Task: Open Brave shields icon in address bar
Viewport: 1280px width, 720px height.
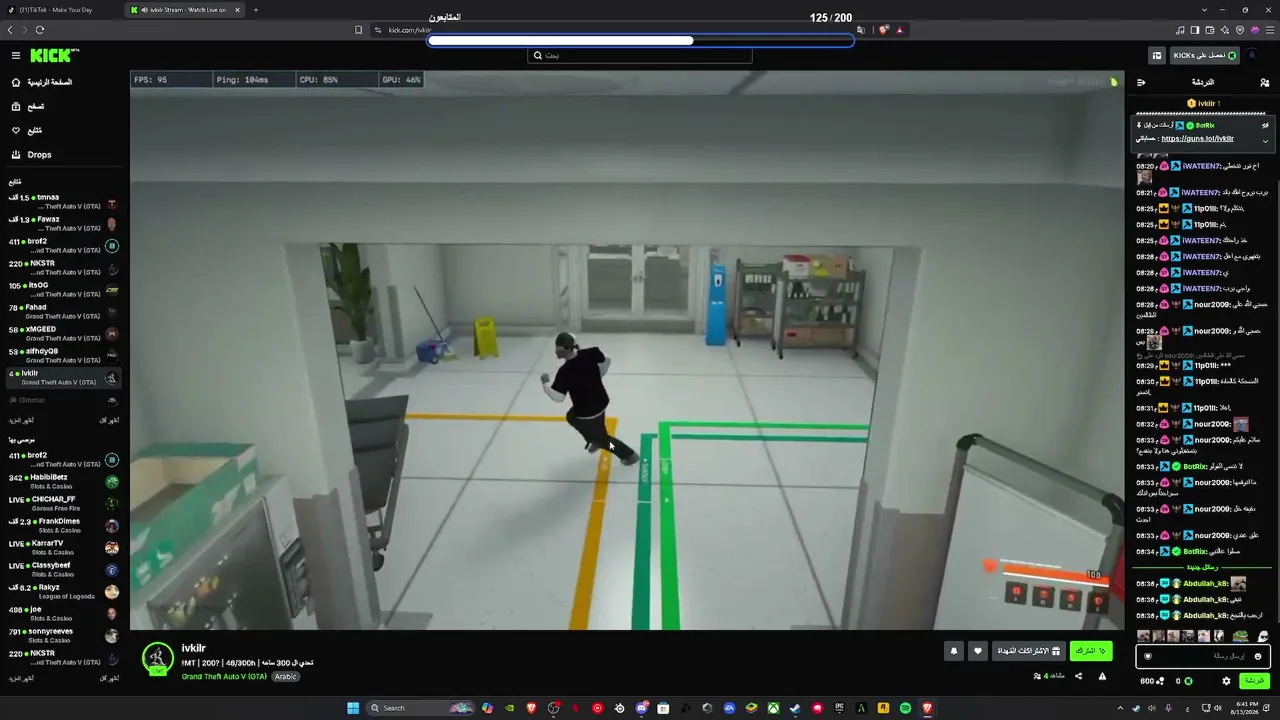Action: point(884,30)
